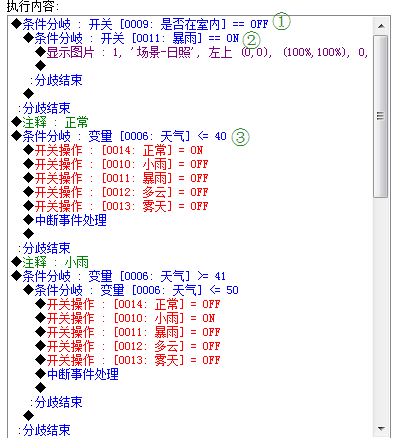This screenshot has height=438, width=394.
Task: Select [0012:多云] = OFF under 天气 <= 50 branch
Action: (x=128, y=346)
